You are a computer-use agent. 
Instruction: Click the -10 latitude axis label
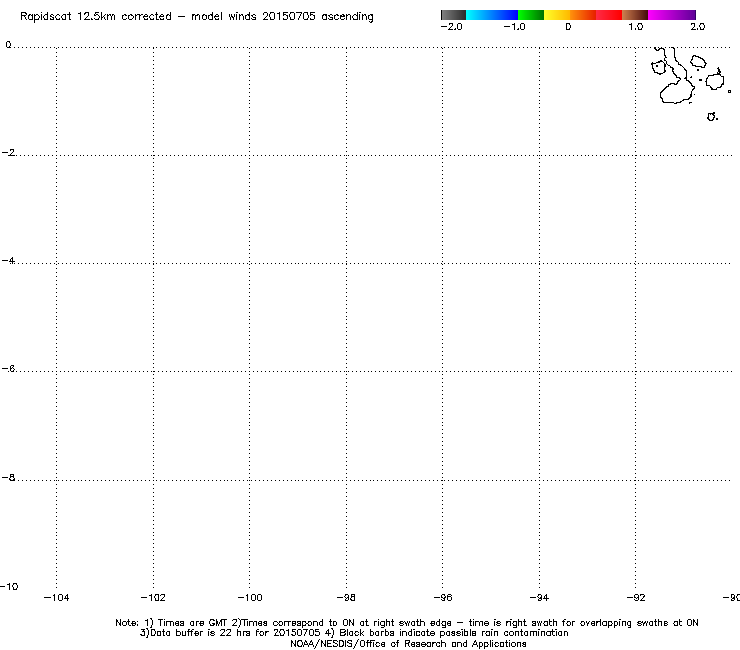click(x=9, y=587)
